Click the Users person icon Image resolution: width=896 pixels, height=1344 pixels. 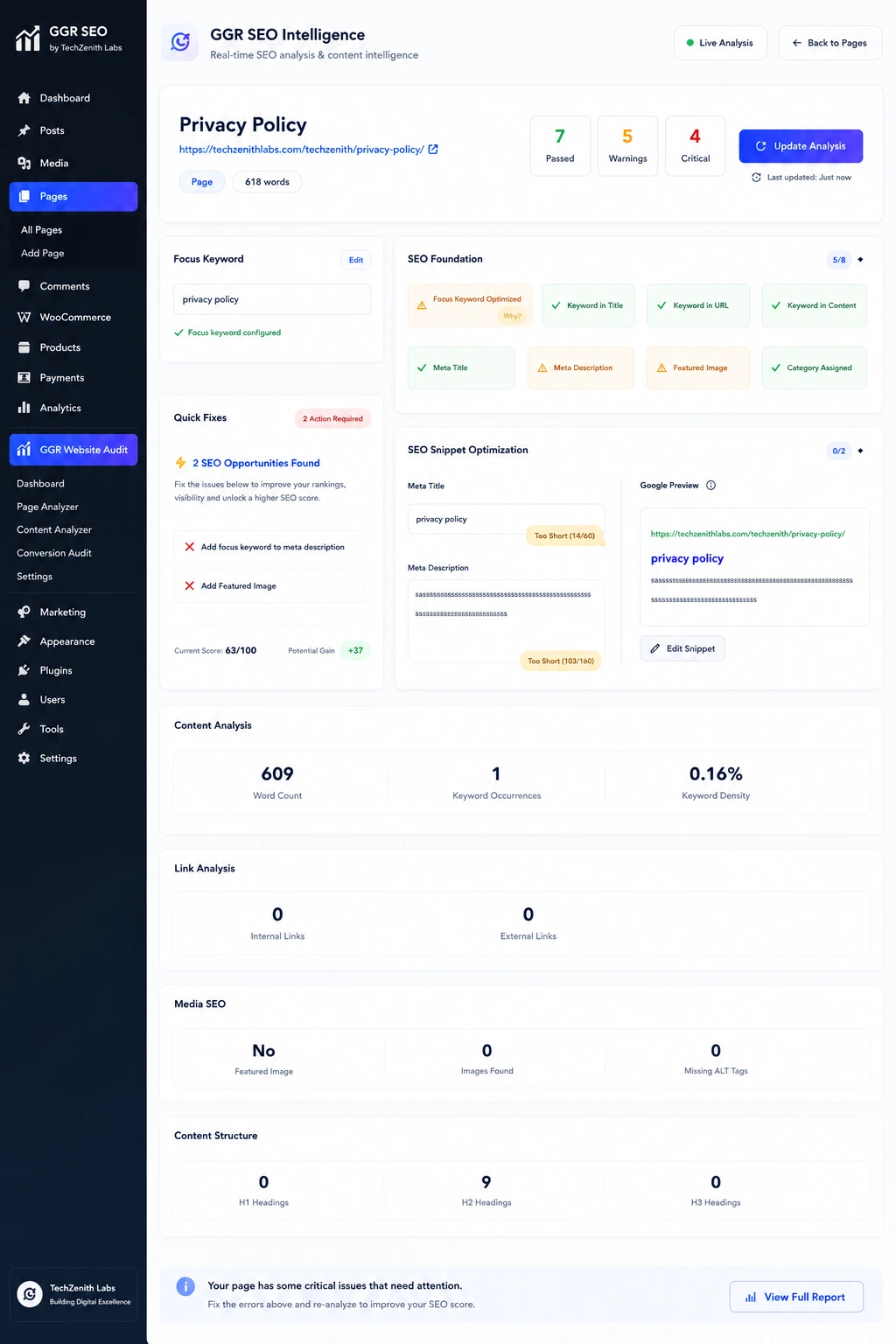[24, 700]
